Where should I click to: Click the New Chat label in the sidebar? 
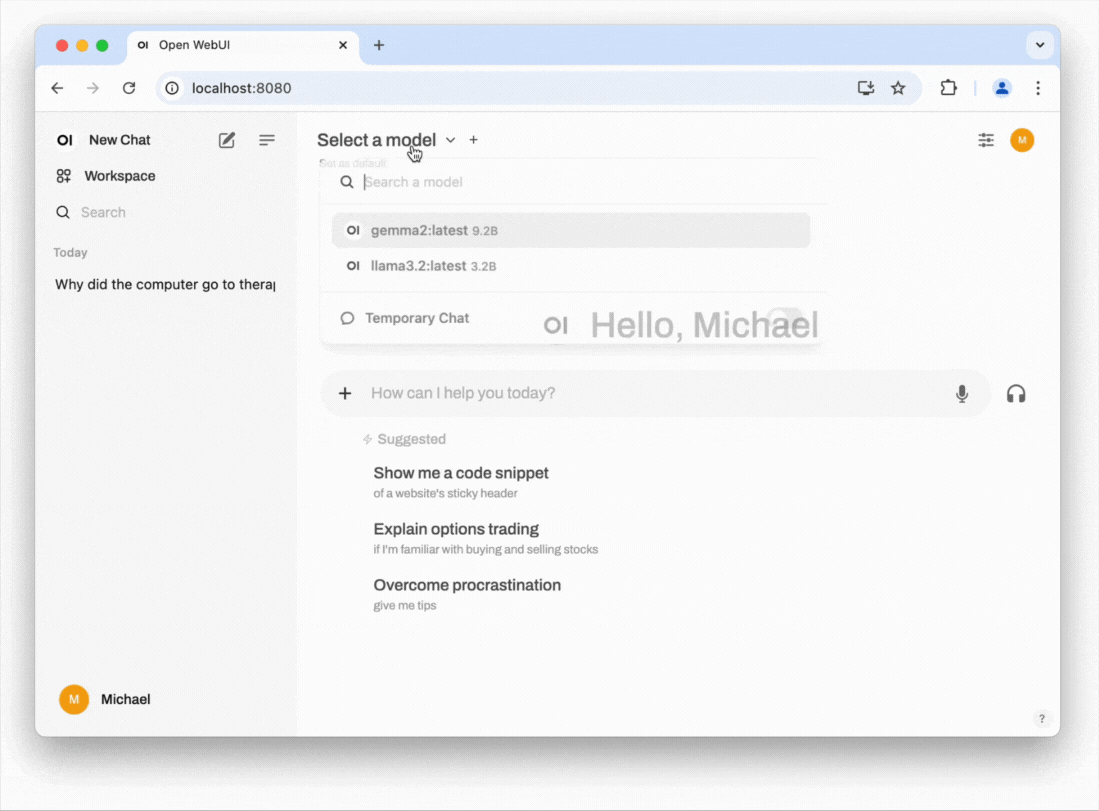(x=120, y=140)
